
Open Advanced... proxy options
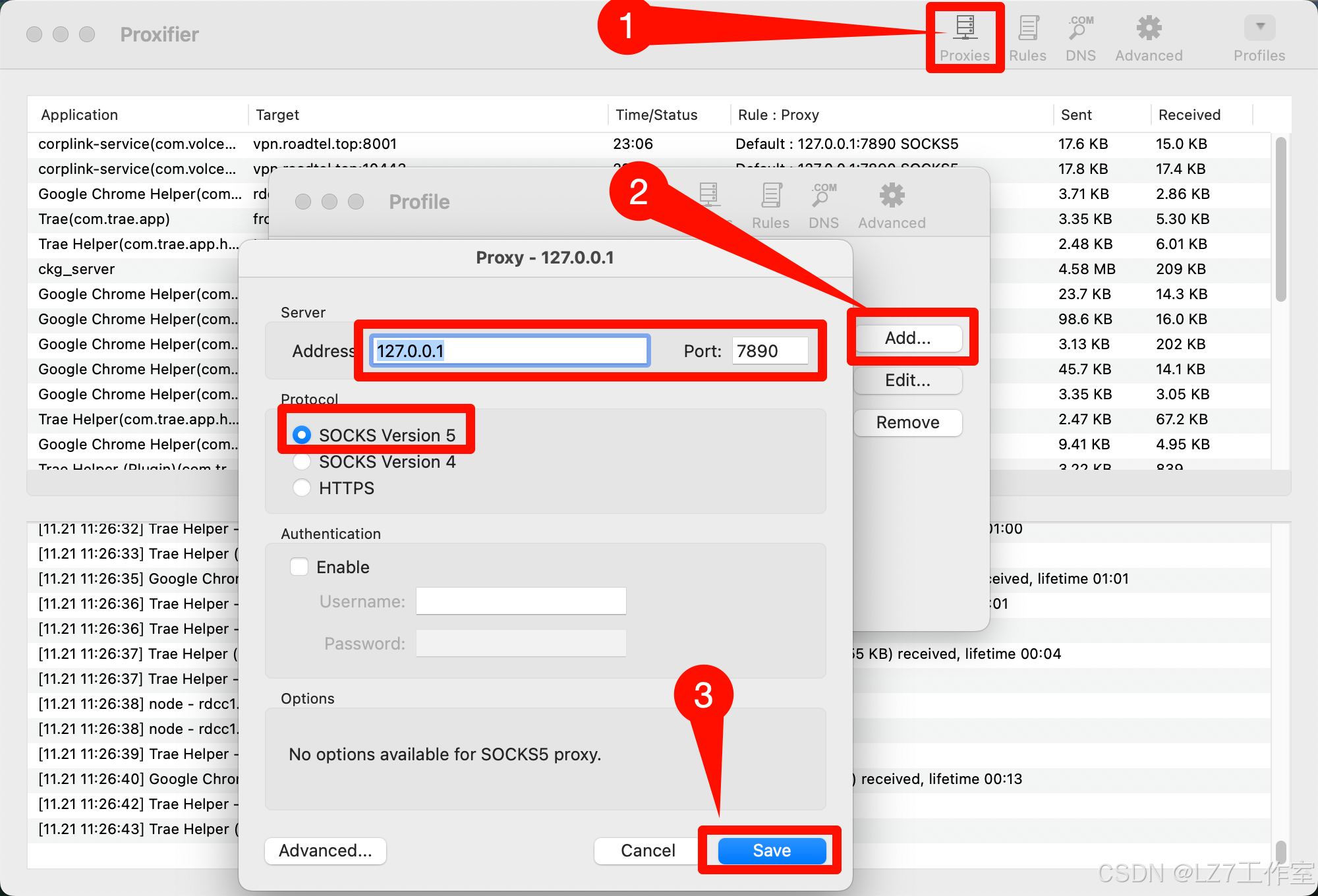325,851
